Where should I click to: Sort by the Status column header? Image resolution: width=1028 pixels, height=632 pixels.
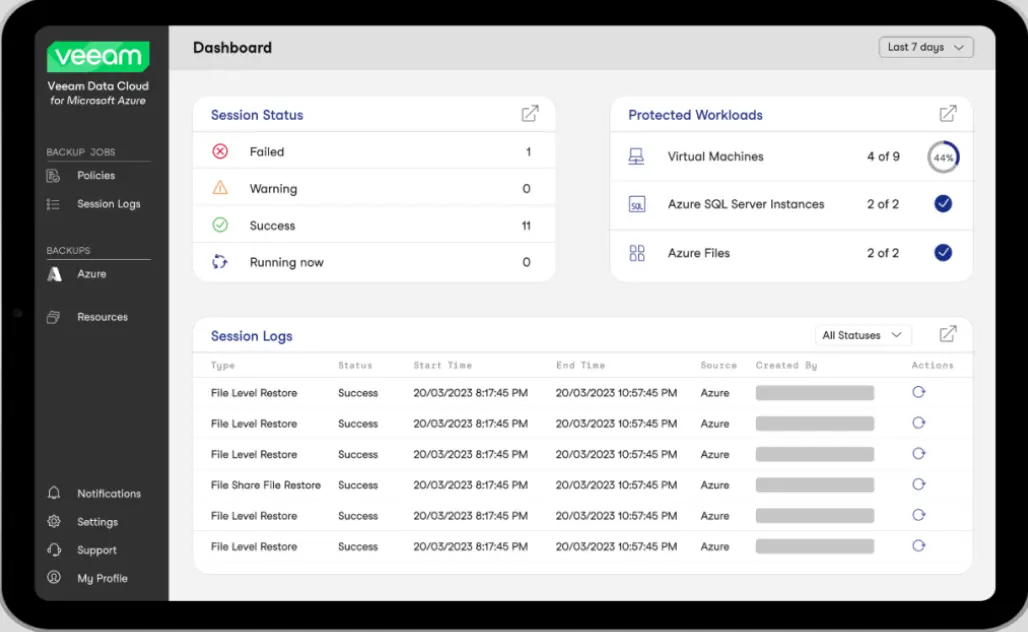pyautogui.click(x=355, y=365)
